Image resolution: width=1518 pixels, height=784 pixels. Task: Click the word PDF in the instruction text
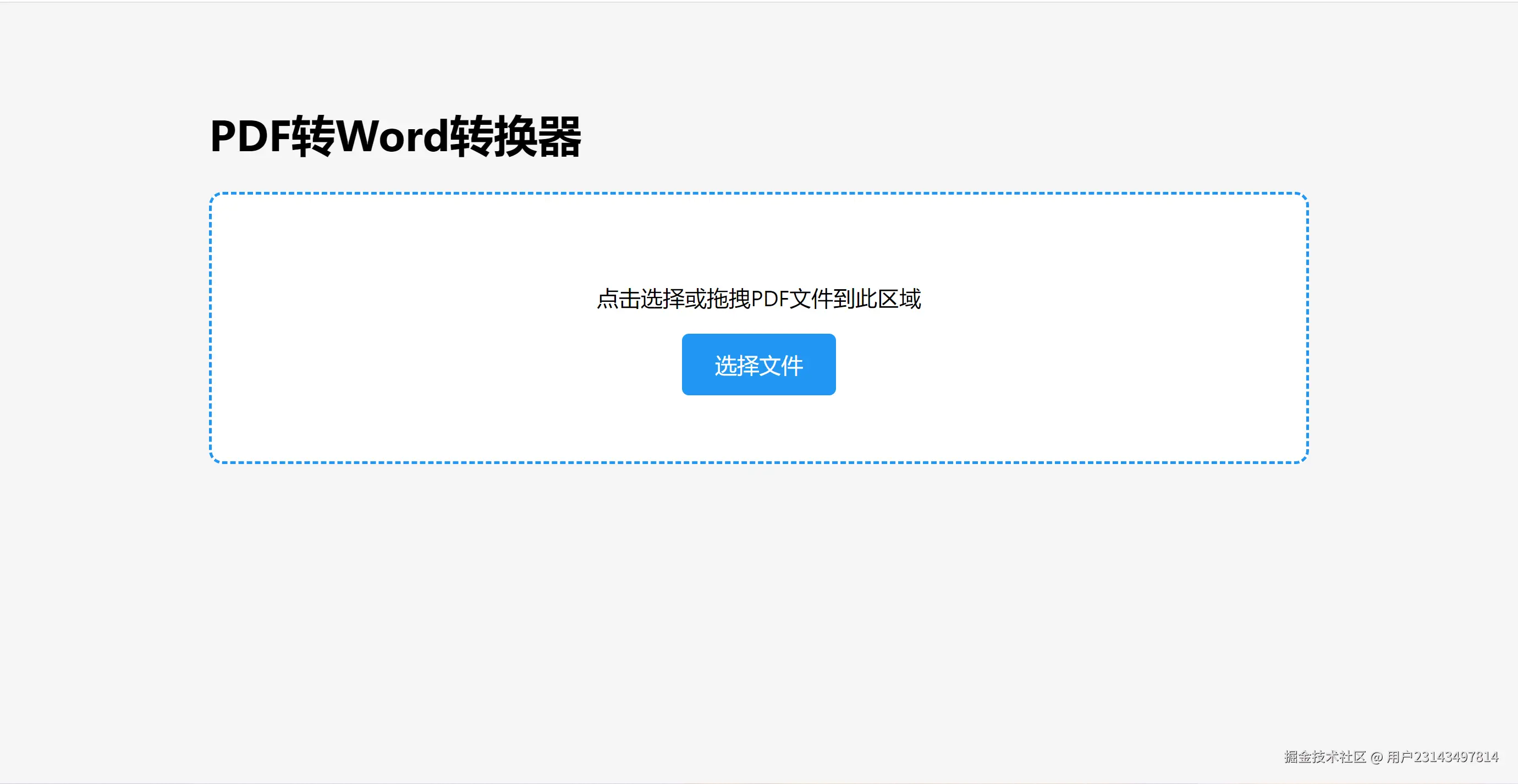[773, 299]
